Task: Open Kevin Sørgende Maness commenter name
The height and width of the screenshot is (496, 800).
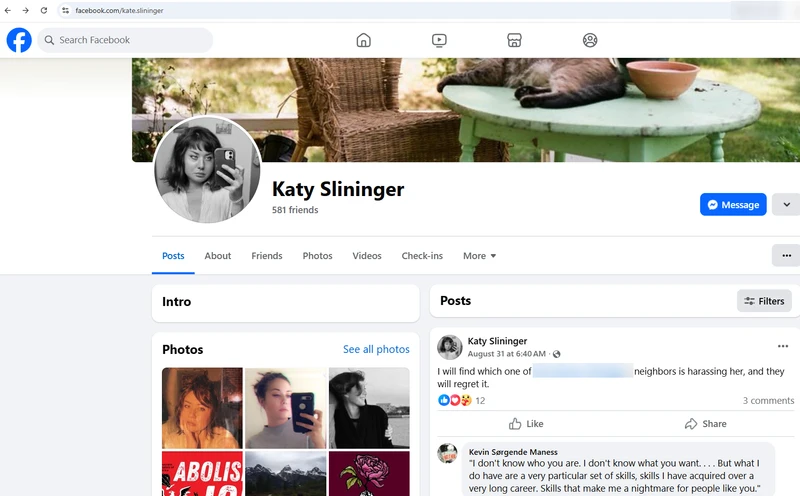Action: point(513,452)
